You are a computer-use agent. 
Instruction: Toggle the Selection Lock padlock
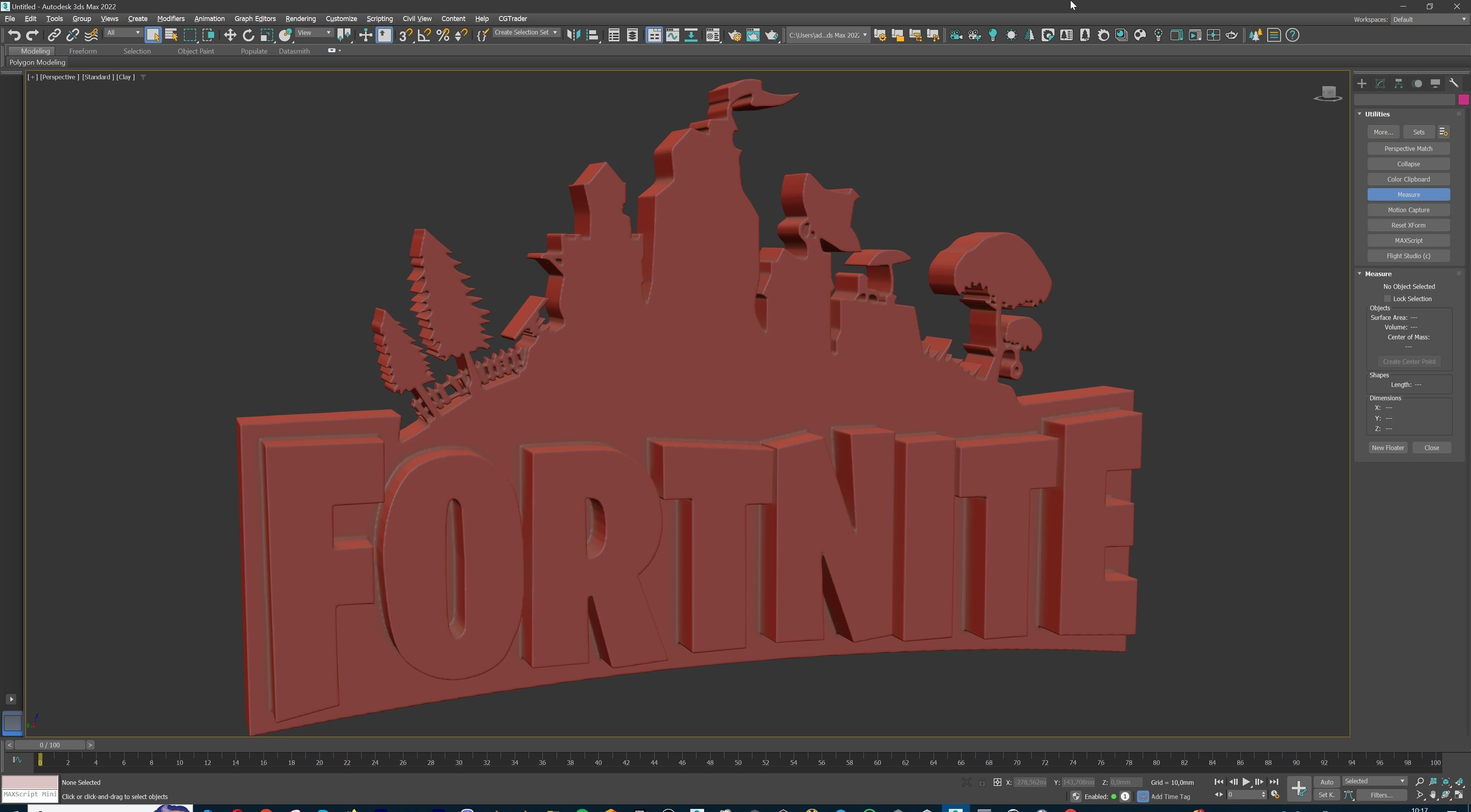(x=981, y=782)
